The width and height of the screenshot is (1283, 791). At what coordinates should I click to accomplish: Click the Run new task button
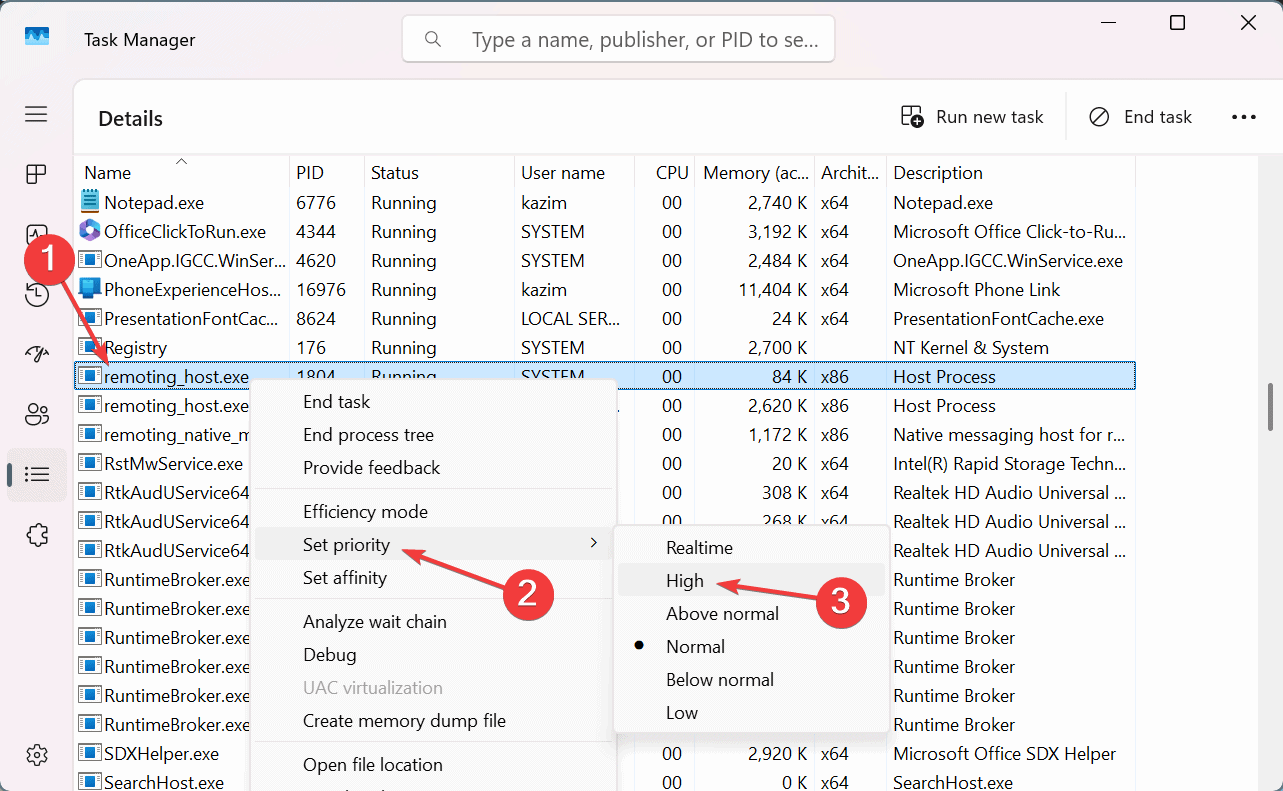point(971,117)
